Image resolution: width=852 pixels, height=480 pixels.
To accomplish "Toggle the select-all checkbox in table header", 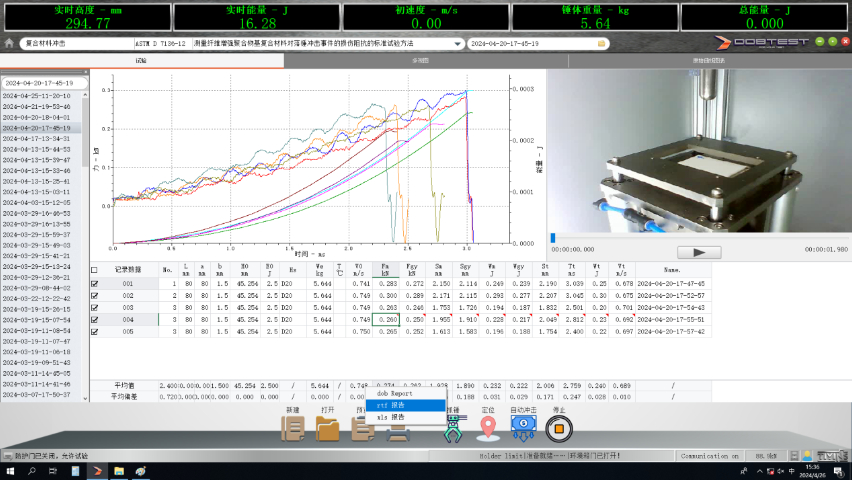I will point(95,269).
